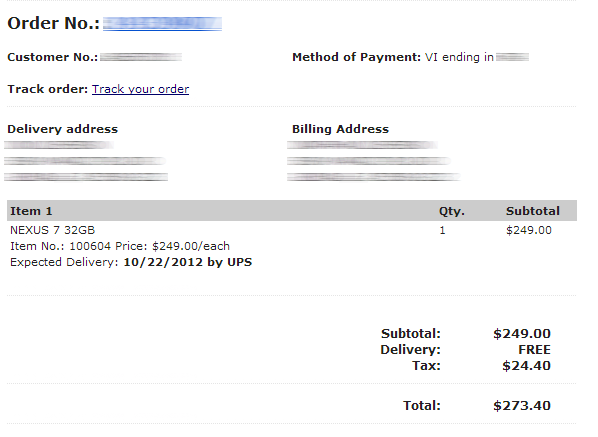This screenshot has width=598, height=437.
Task: Click the Billing Address heading
Action: [340, 129]
